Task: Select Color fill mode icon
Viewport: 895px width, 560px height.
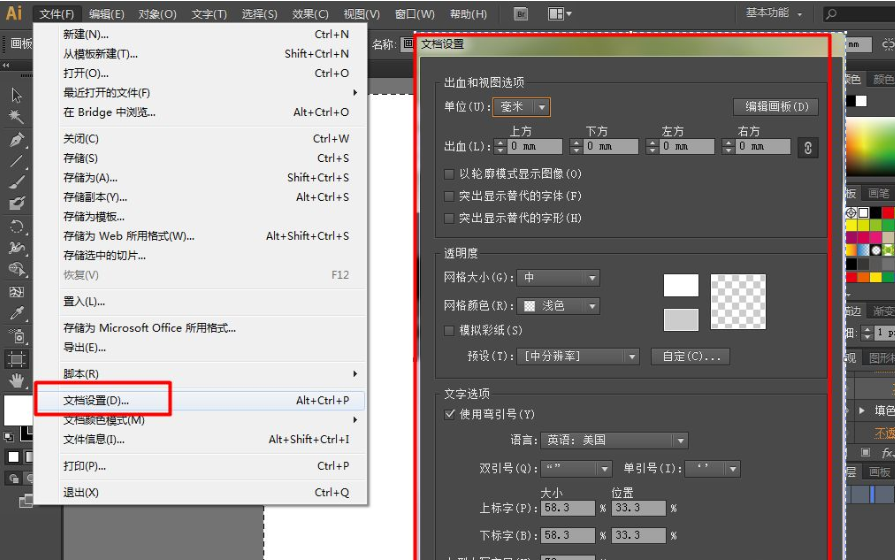Action: point(13,457)
